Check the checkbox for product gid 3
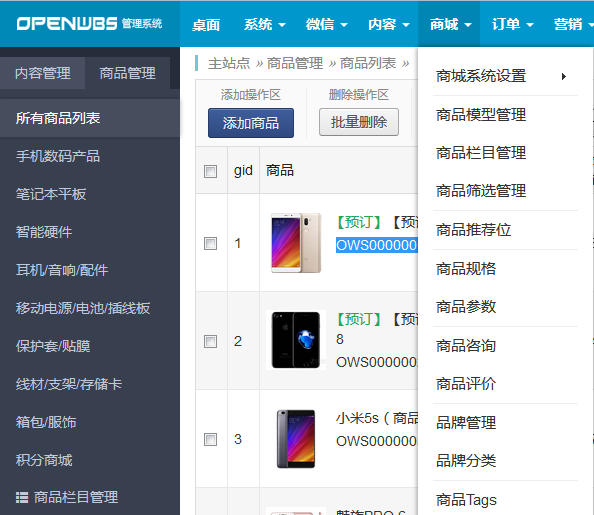594x515 pixels. pyautogui.click(x=210, y=440)
